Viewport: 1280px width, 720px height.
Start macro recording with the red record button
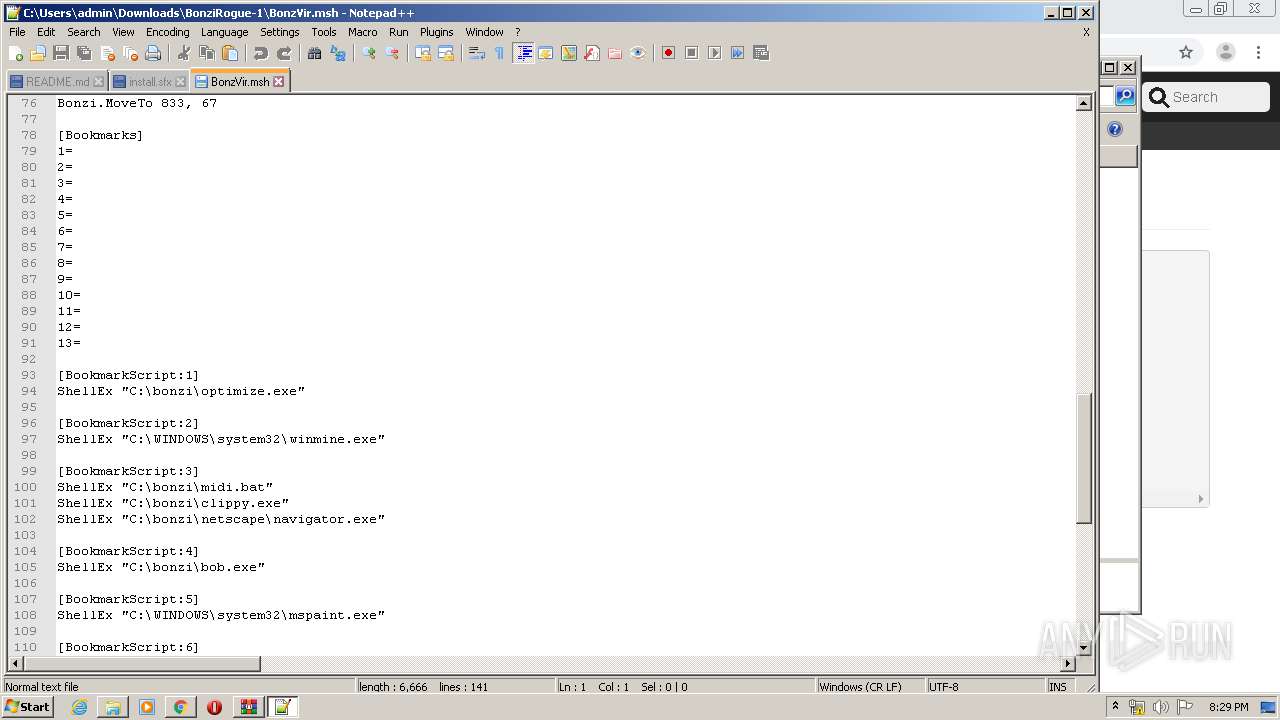pos(668,53)
